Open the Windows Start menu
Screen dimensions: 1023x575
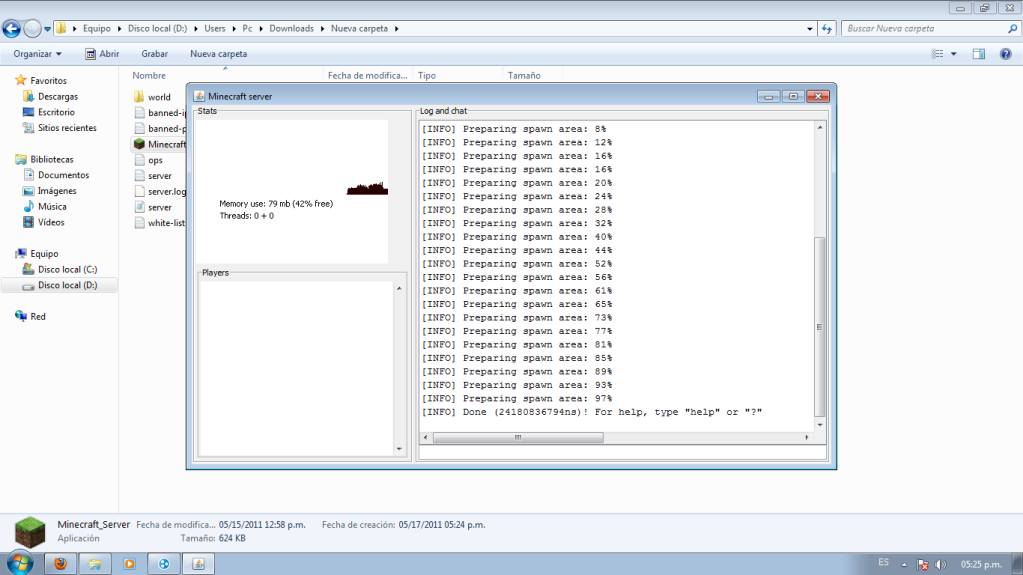(x=20, y=563)
